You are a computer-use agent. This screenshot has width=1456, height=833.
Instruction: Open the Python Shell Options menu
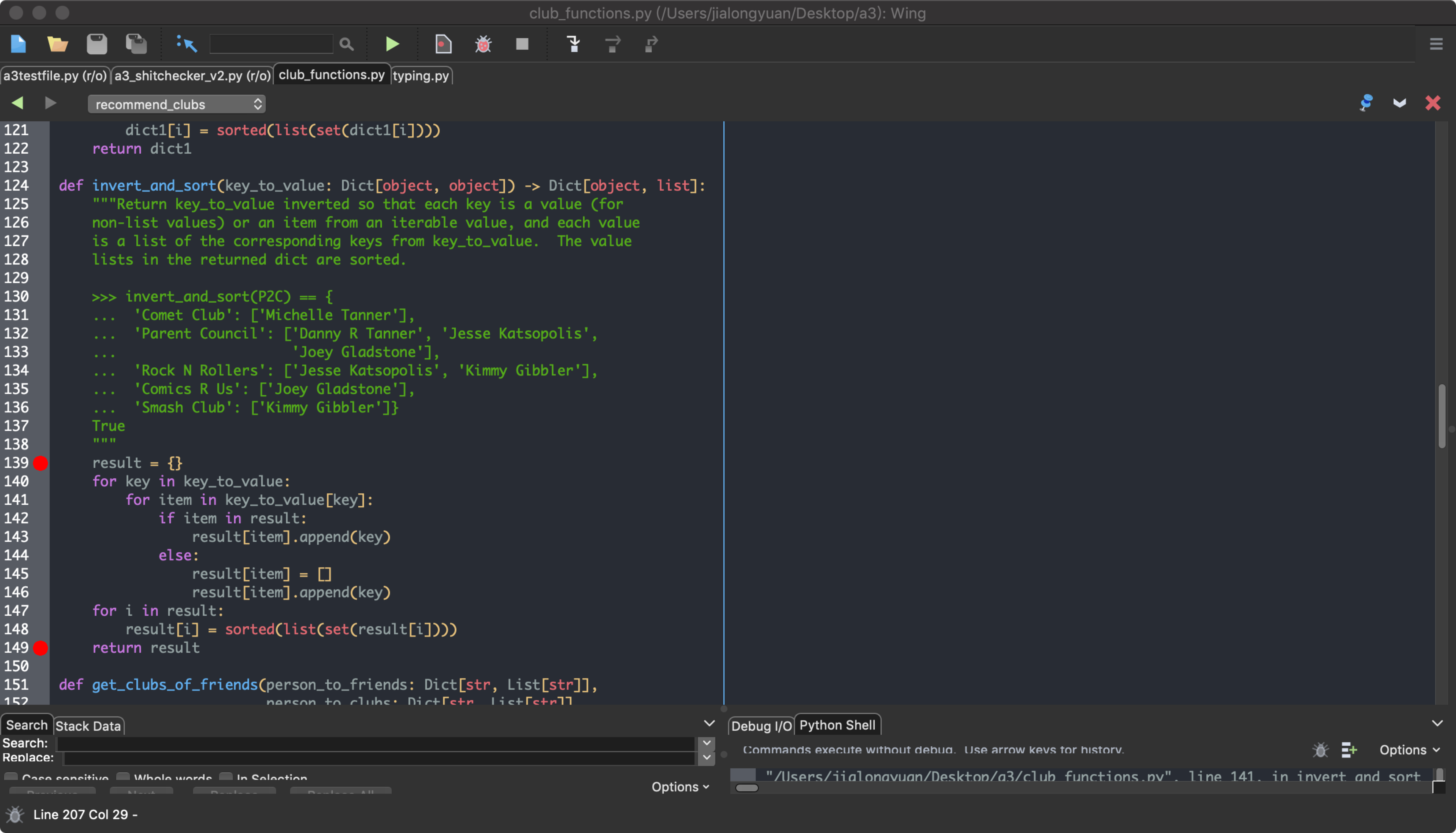coord(1409,750)
